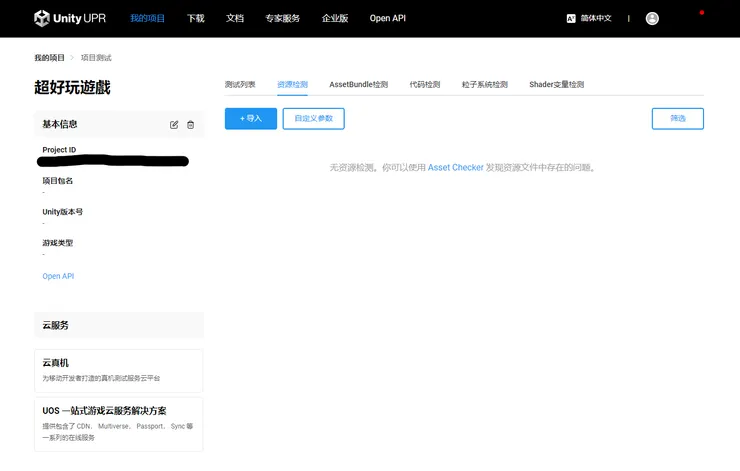
Task: Switch to 测试列表 tab
Action: click(x=240, y=84)
